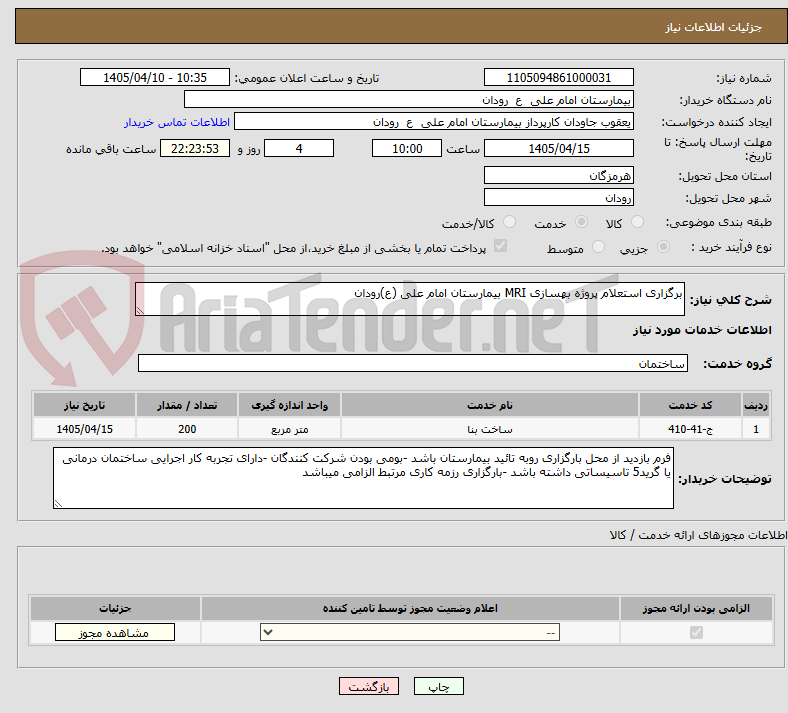The image size is (788, 713).
Task: Click the resize handle of توضیحات خریدار box
Action: pyautogui.click(x=58, y=503)
